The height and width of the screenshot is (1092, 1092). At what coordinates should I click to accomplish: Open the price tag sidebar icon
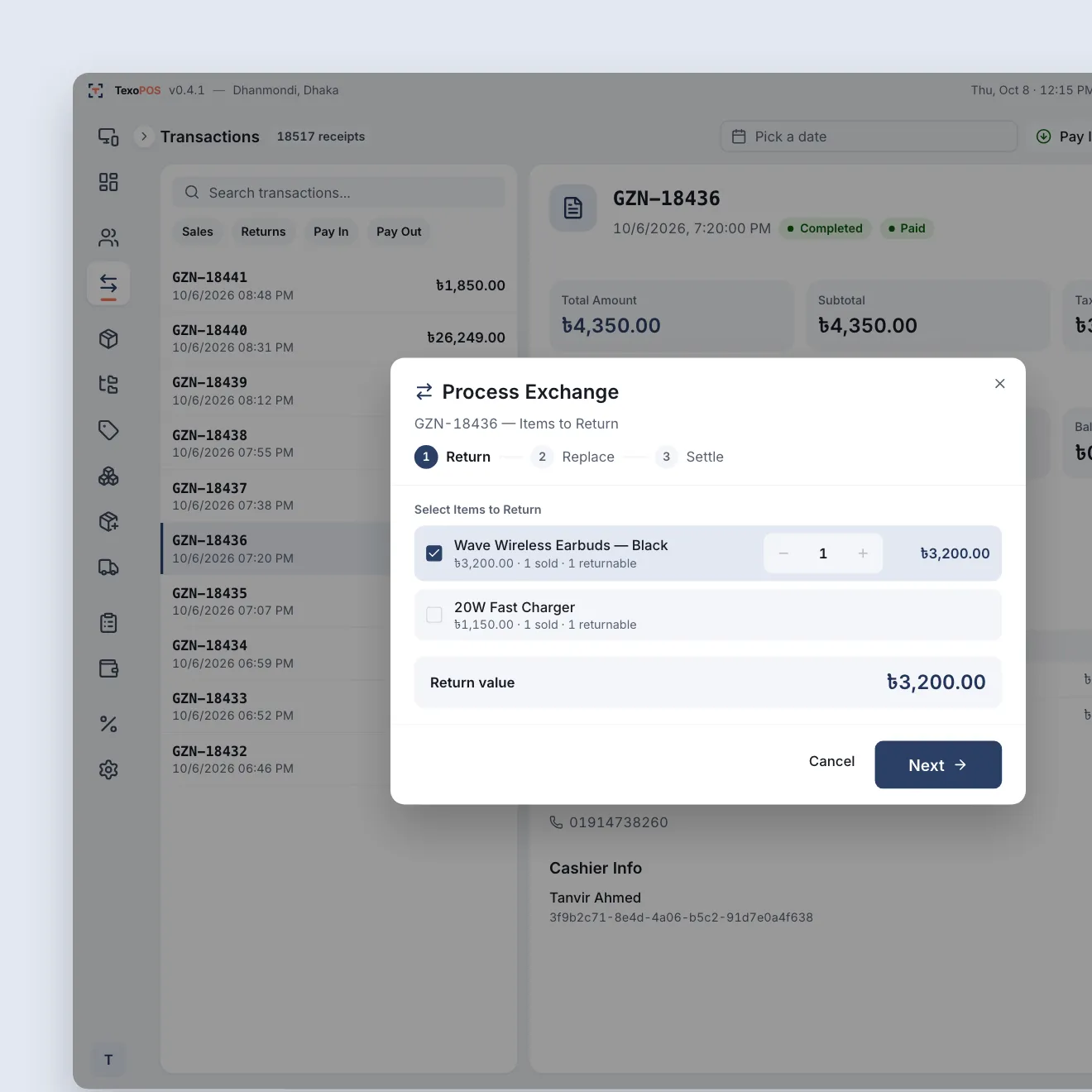pyautogui.click(x=108, y=430)
